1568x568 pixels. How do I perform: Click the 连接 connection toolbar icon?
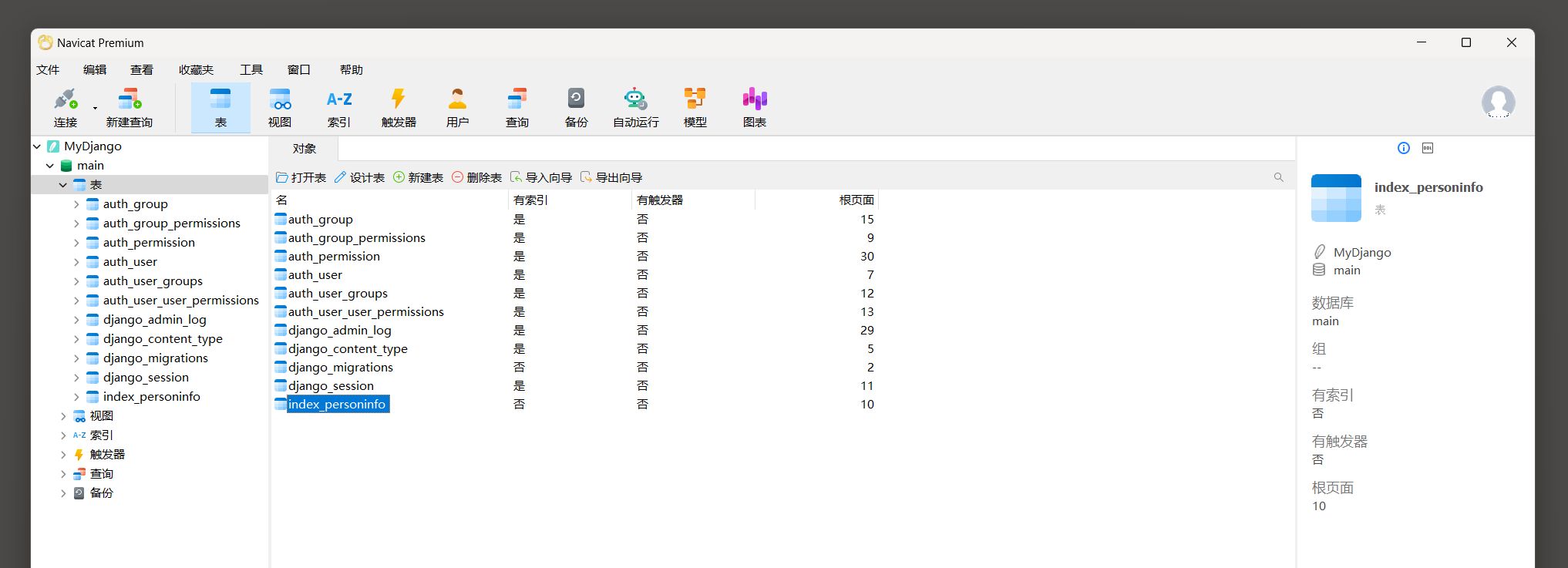pyautogui.click(x=66, y=107)
